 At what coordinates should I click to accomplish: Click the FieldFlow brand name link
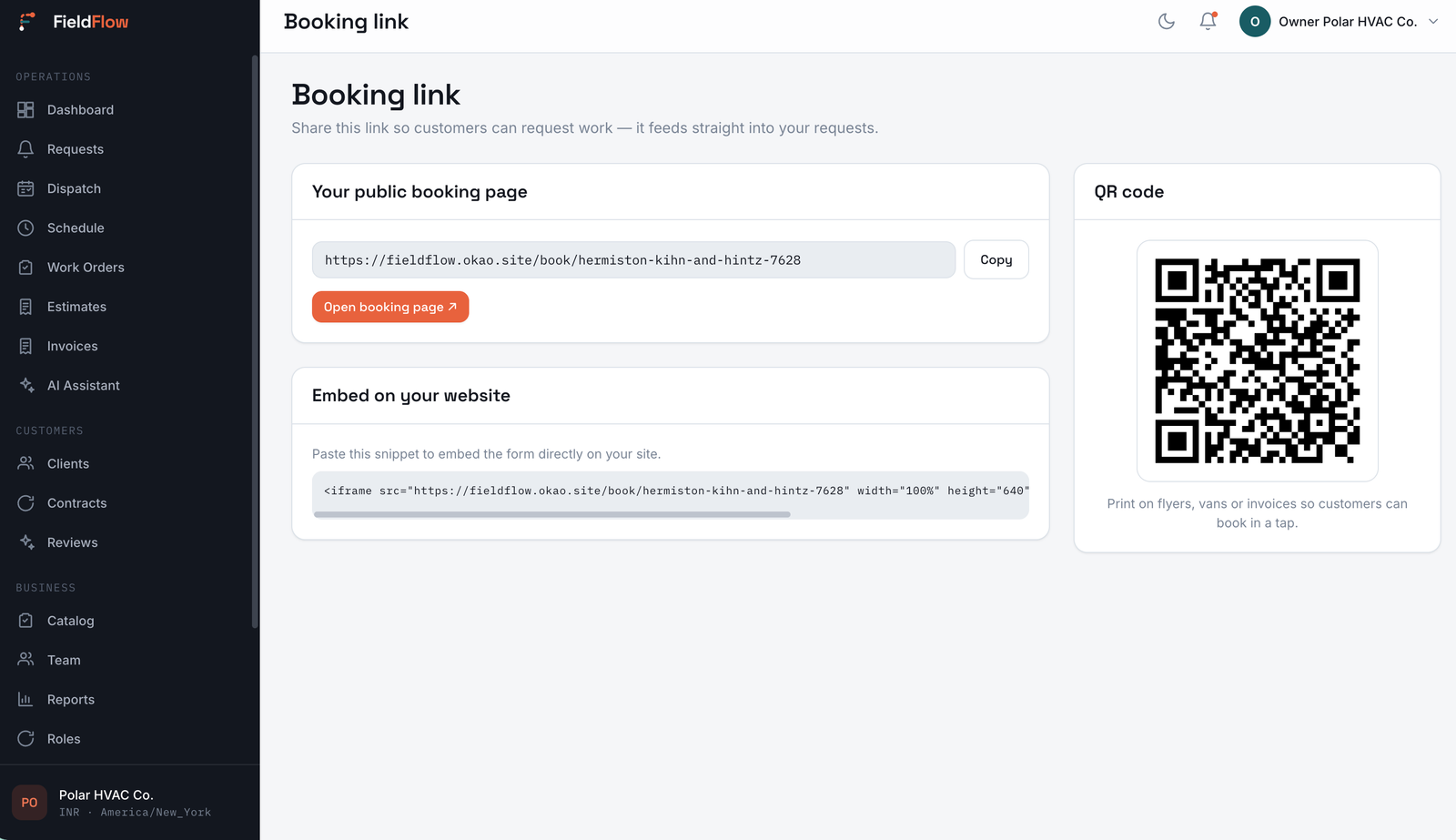[x=91, y=22]
